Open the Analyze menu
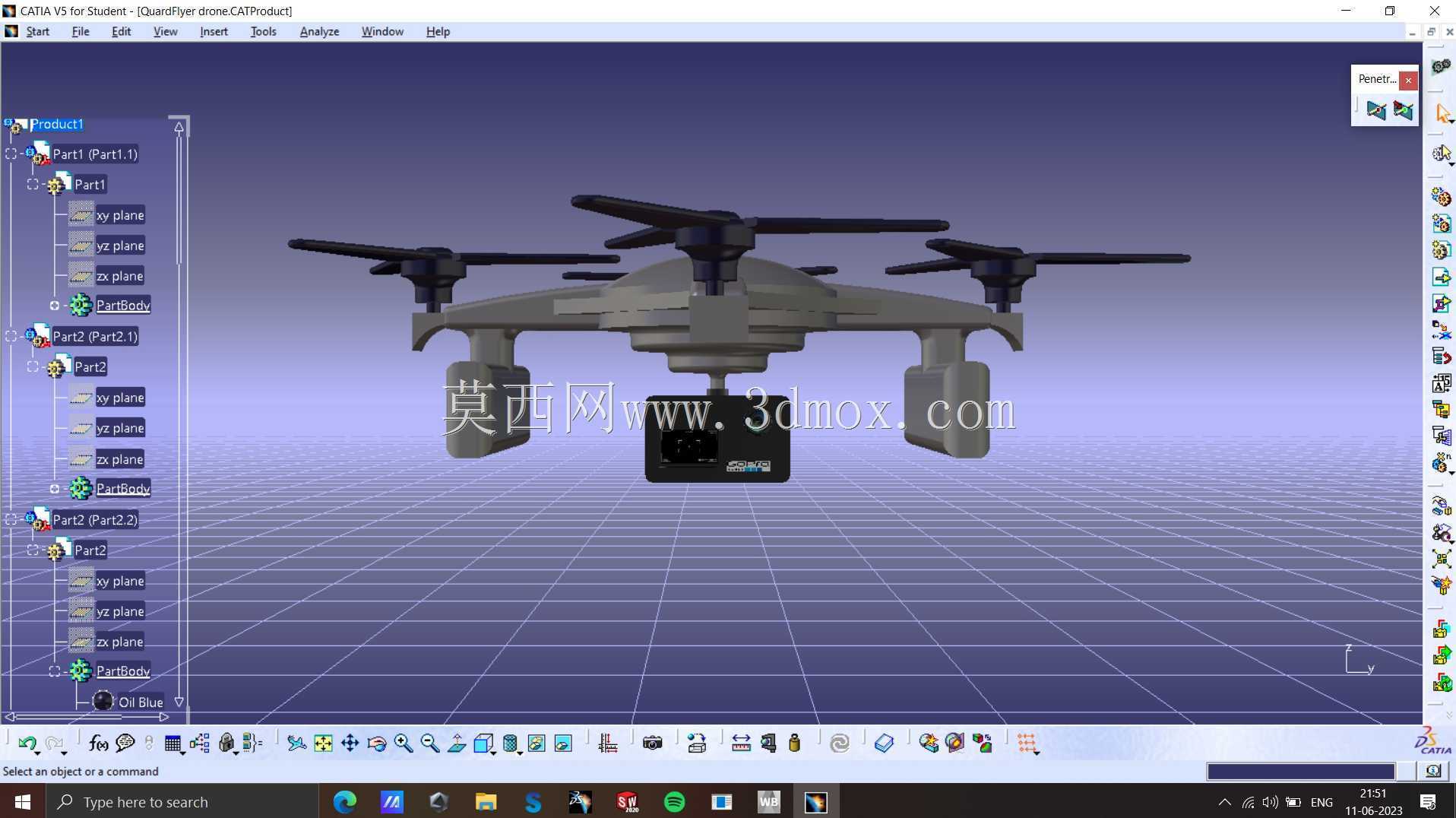 pos(319,31)
